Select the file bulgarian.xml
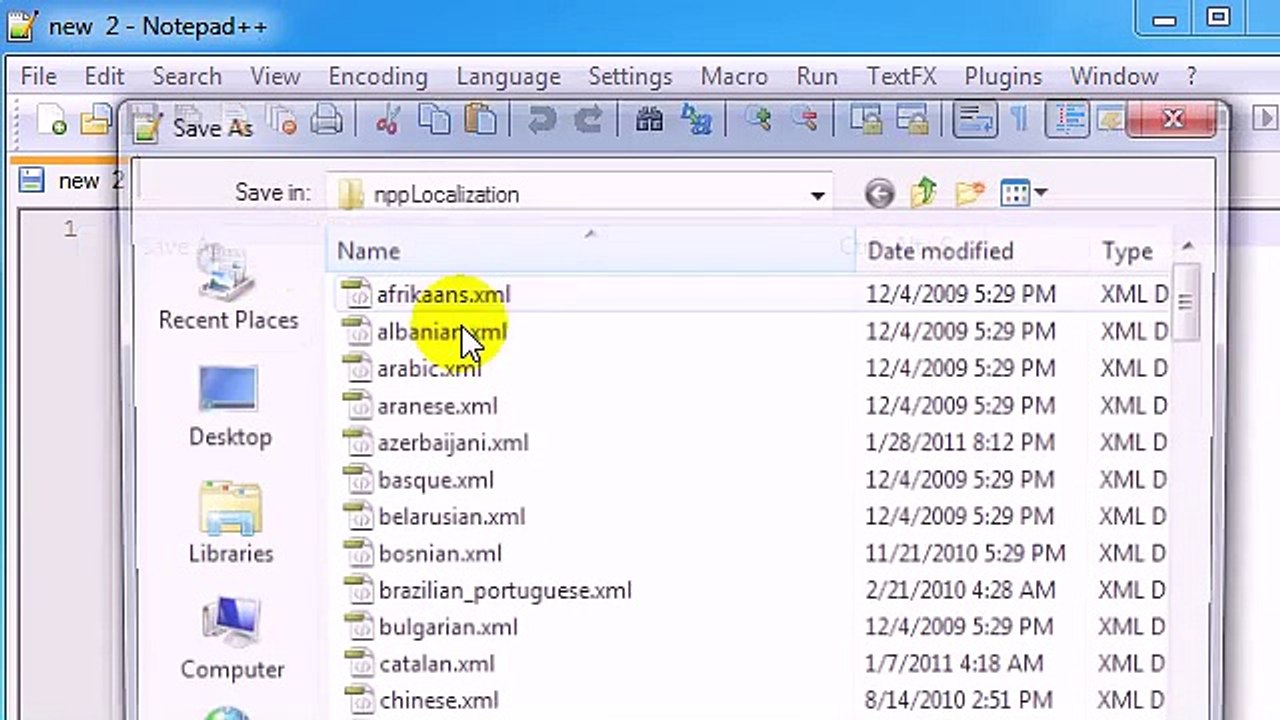 click(x=448, y=627)
